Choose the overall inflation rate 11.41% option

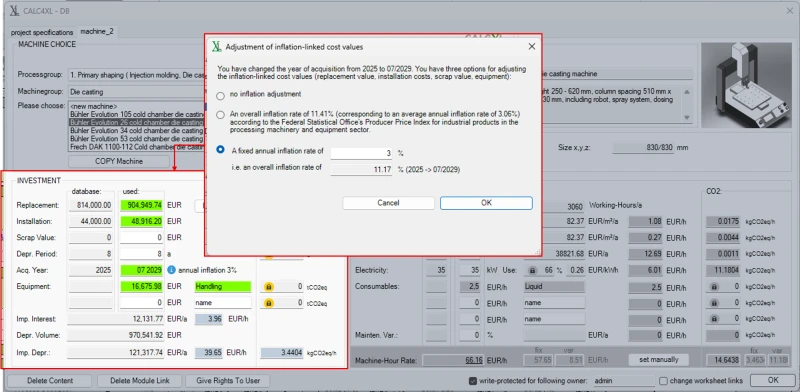220,115
